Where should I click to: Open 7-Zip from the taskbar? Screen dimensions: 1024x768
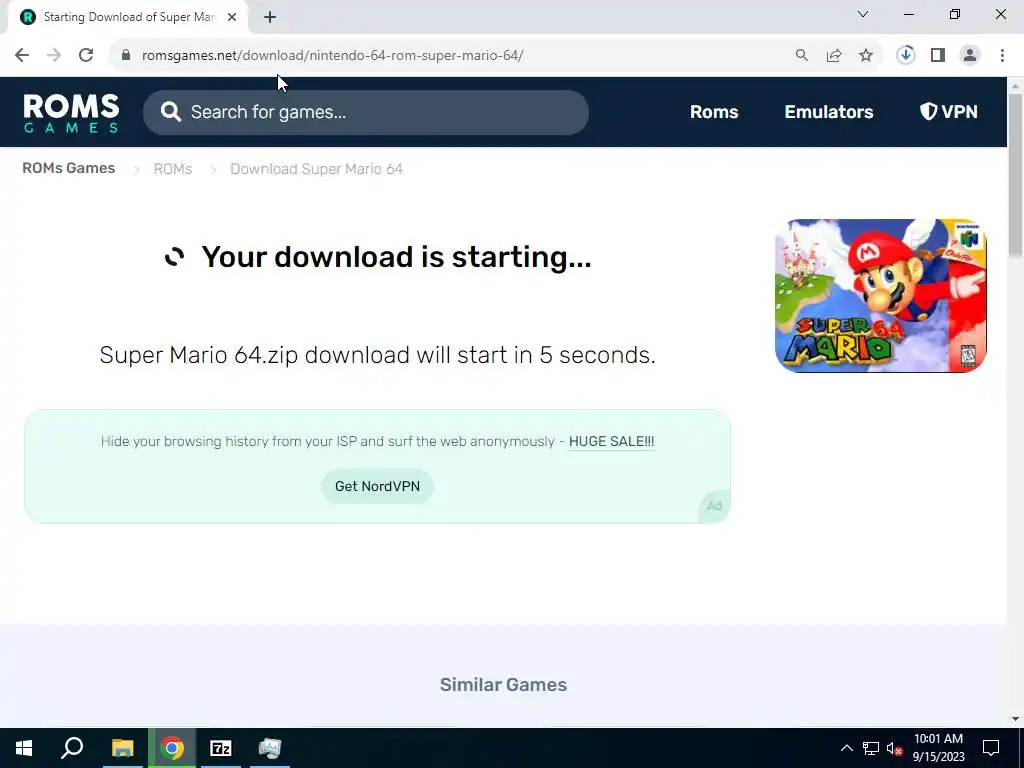pos(221,748)
